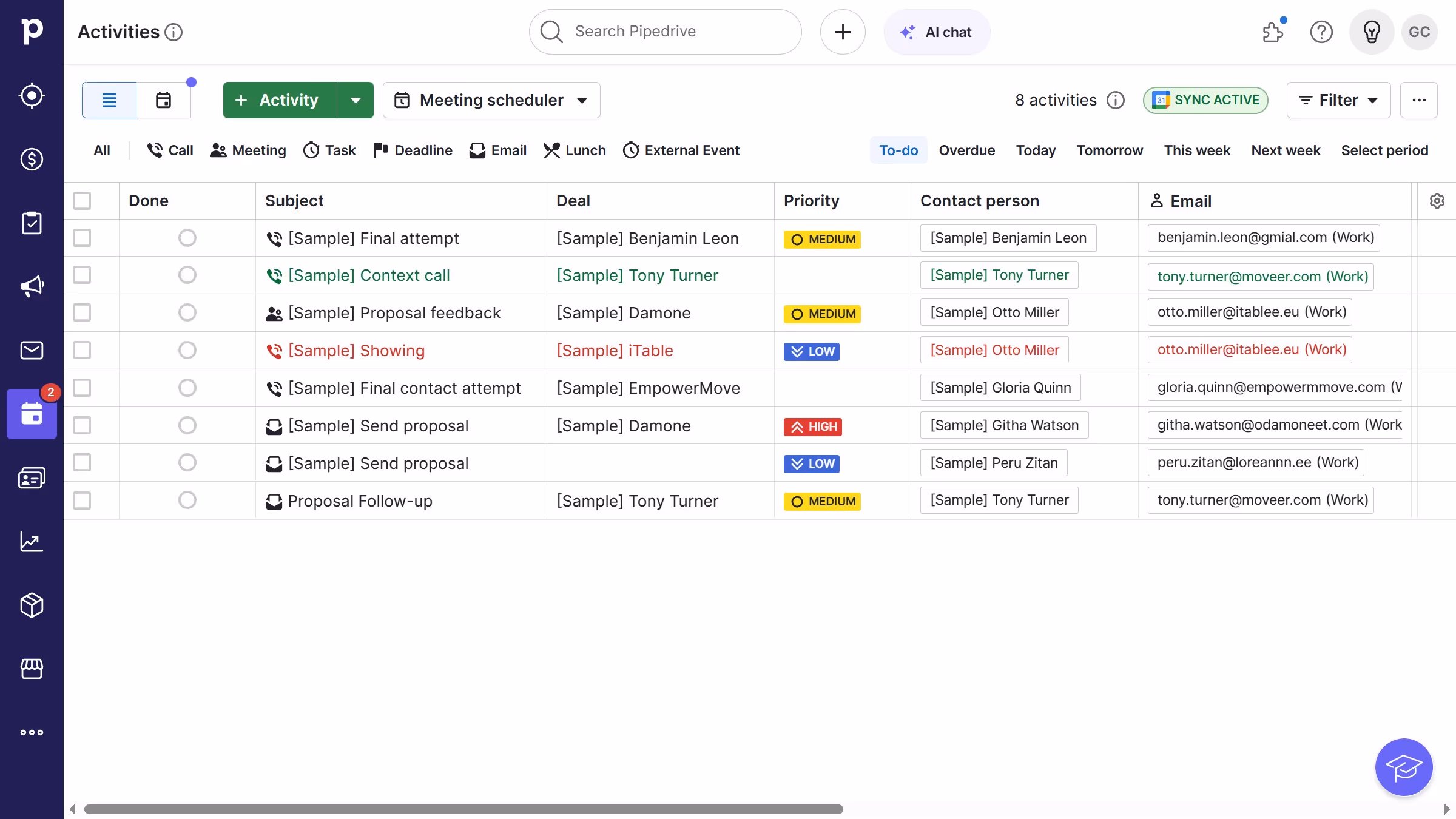Open the AI chat

click(x=935, y=32)
